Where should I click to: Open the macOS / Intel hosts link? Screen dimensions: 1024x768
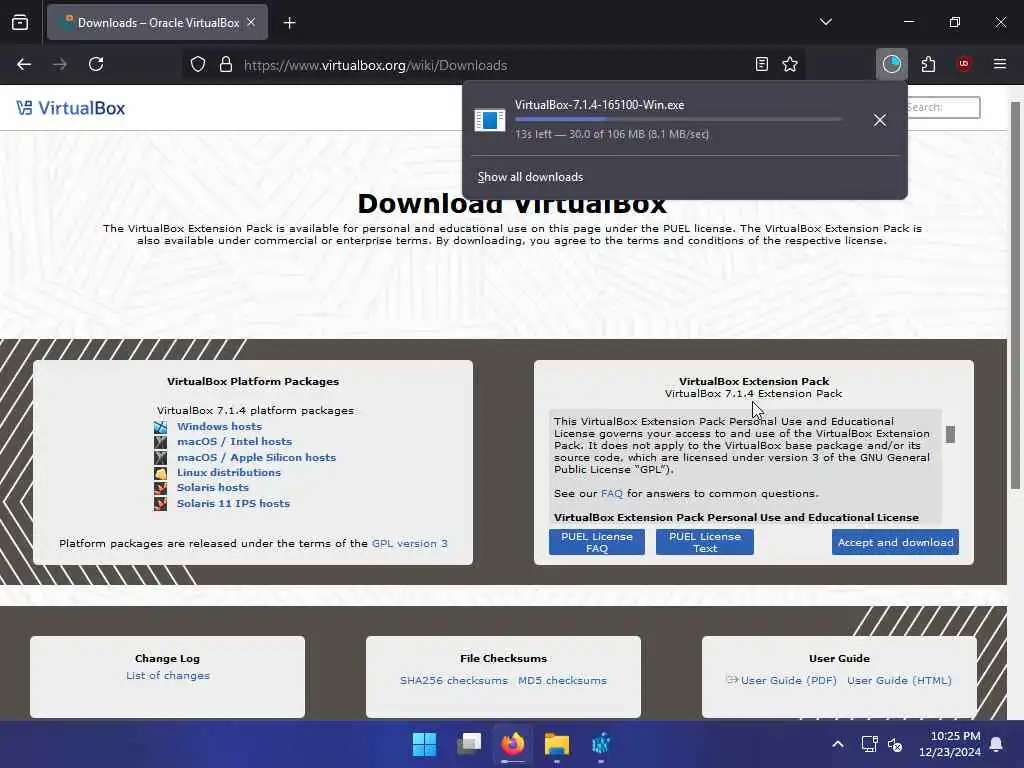pyautogui.click(x=234, y=441)
